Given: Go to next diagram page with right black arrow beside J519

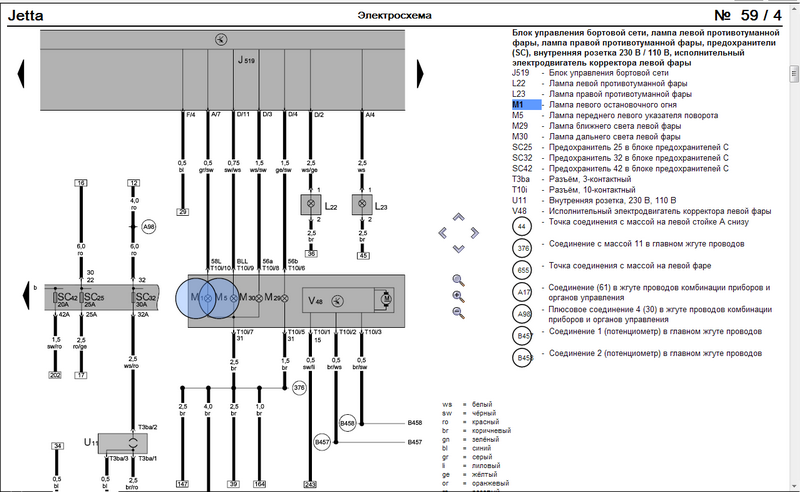Looking at the screenshot, I should (x=420, y=74).
